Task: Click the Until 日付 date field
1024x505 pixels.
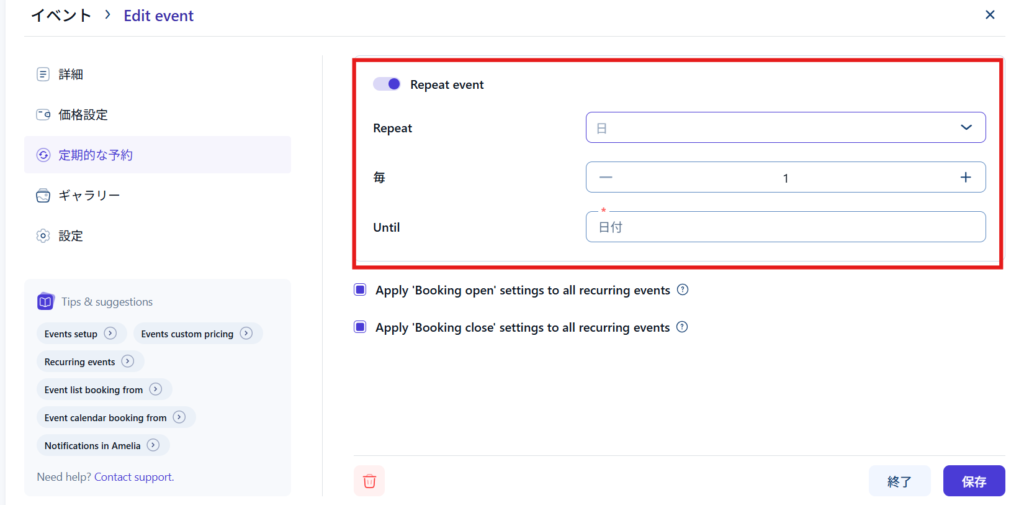Action: point(785,227)
